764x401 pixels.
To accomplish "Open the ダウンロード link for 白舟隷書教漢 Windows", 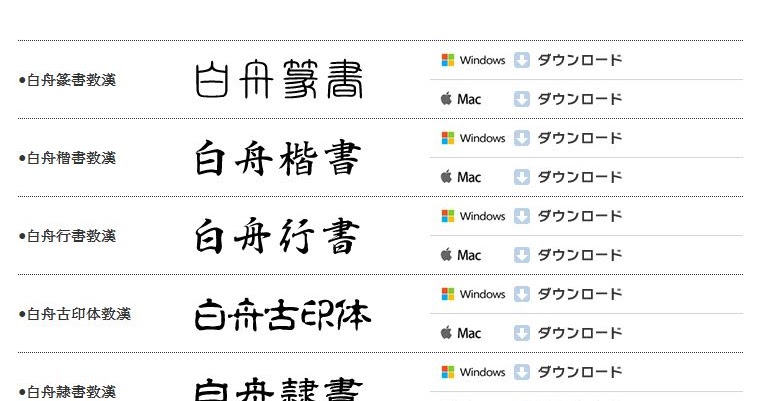I will tap(580, 372).
